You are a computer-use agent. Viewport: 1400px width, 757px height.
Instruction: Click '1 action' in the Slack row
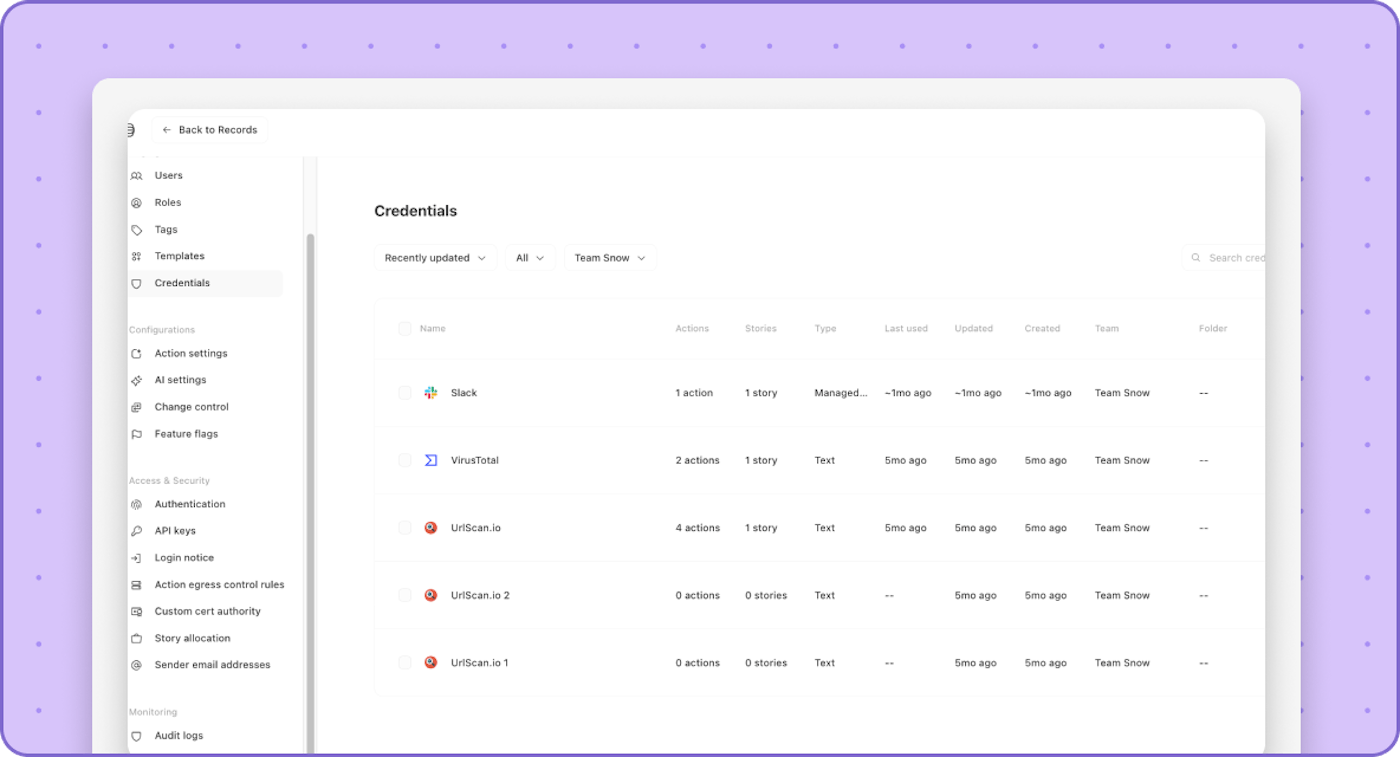tap(694, 393)
